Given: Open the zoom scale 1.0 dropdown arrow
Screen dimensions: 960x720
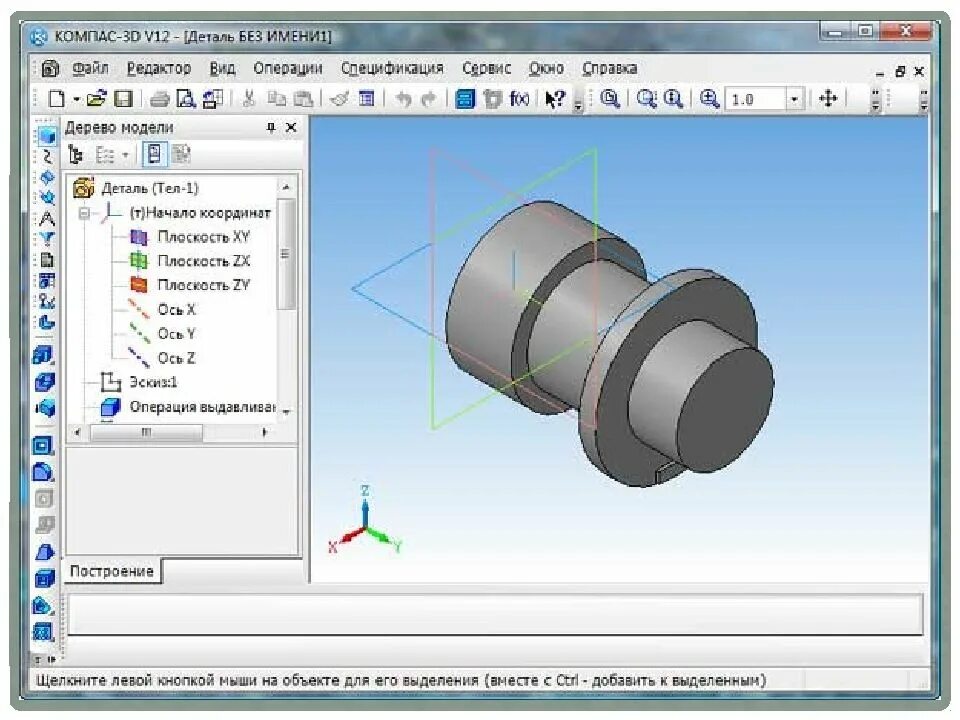Looking at the screenshot, I should coord(794,99).
